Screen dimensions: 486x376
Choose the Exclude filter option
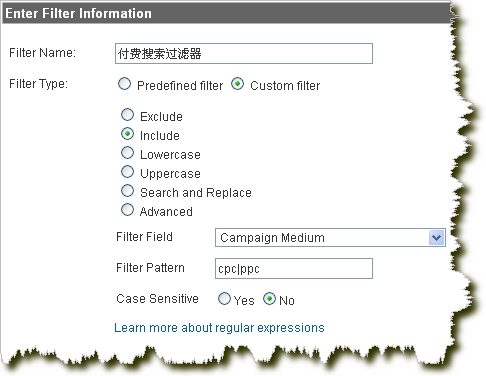pyautogui.click(x=127, y=115)
